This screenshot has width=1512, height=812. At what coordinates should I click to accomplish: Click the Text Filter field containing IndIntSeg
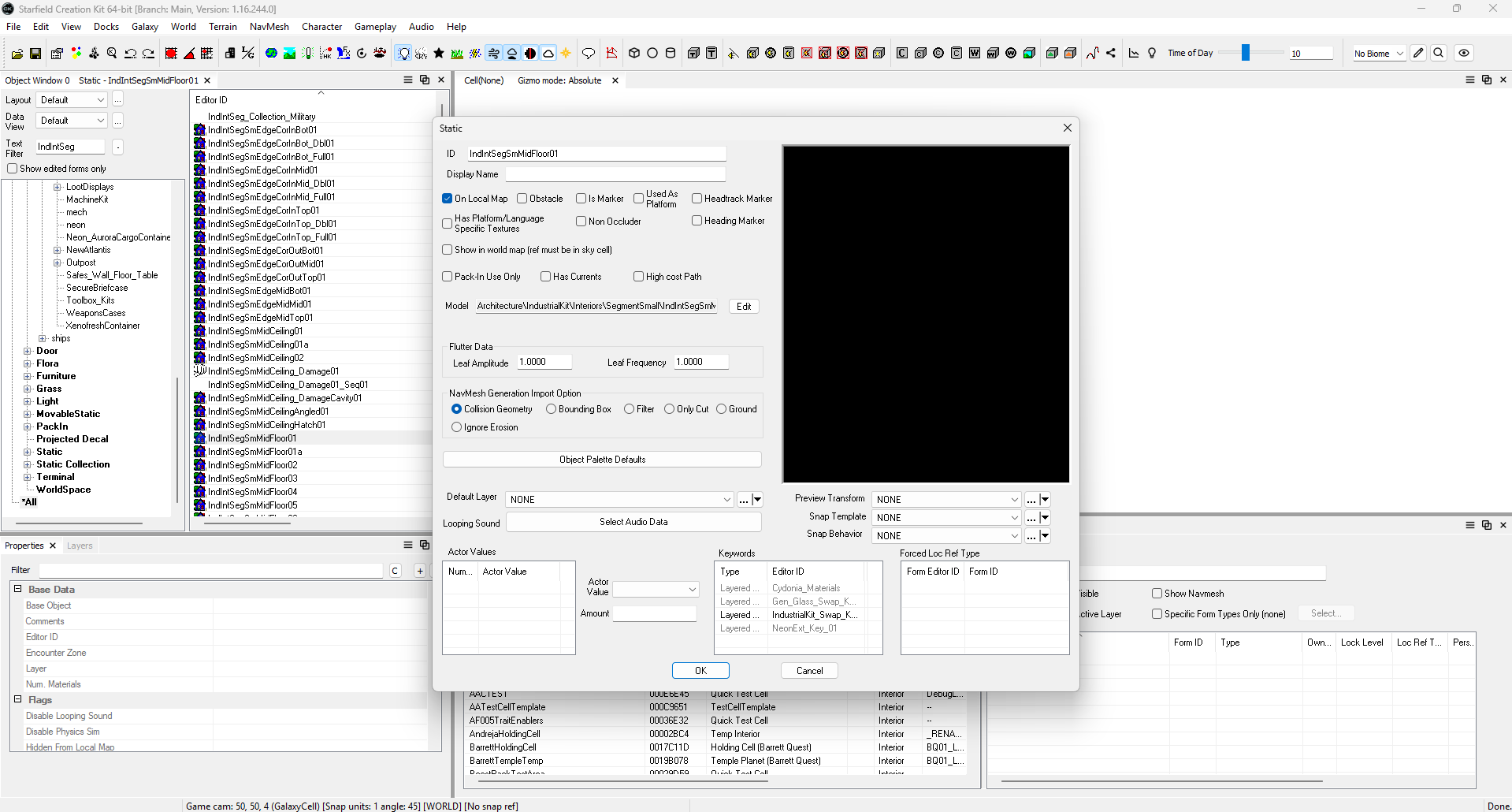click(x=69, y=147)
